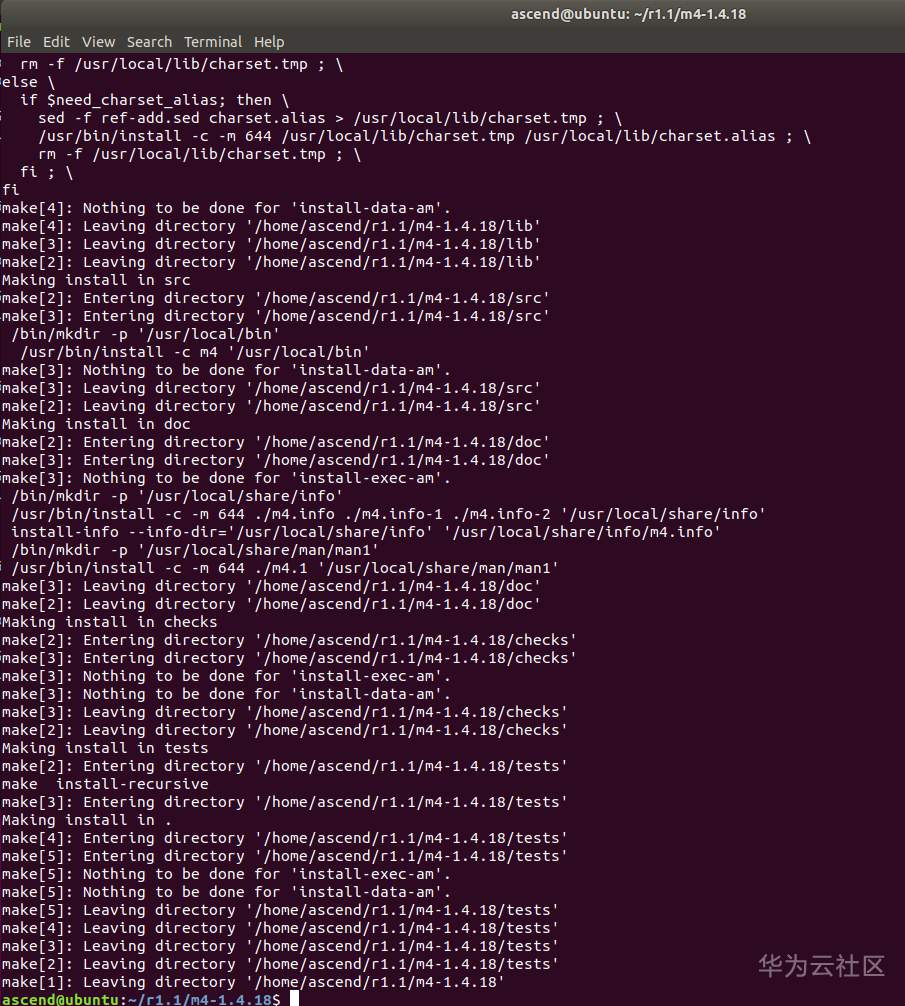Click the "Making install in checks" output line
Viewport: 905px width, 1006px height.
[110, 622]
